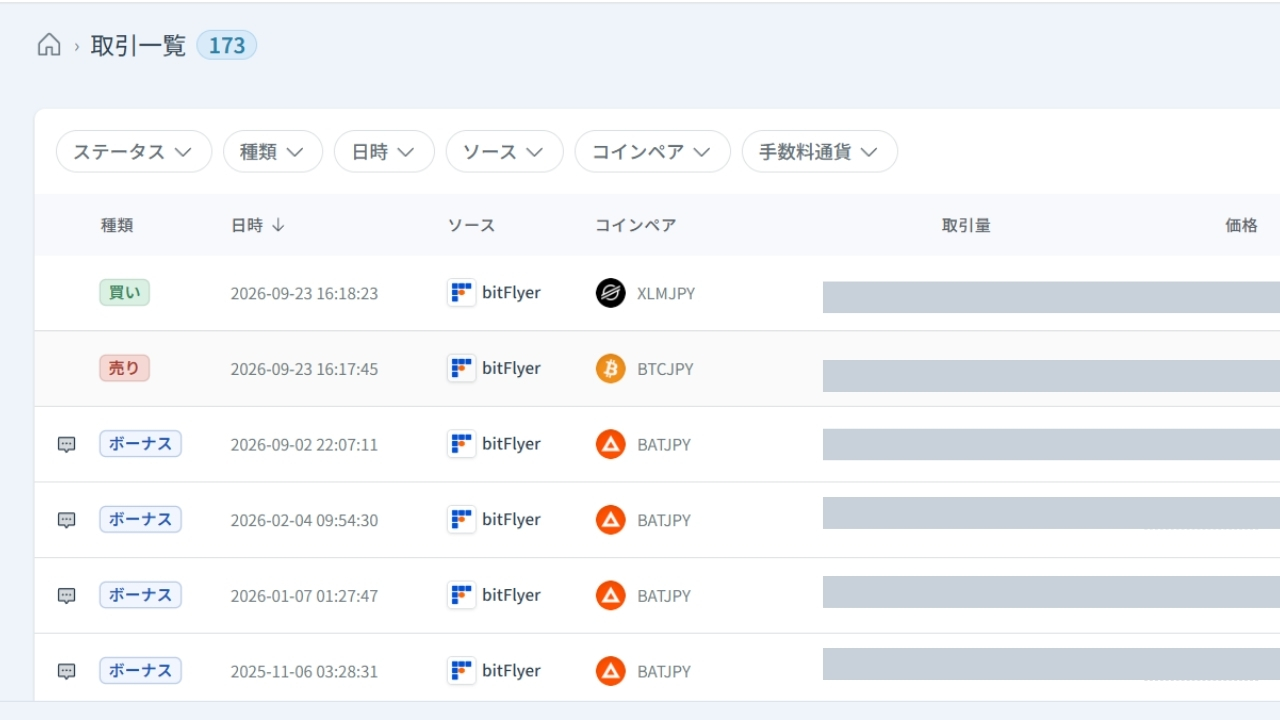Click the ソース column header

[x=471, y=226]
